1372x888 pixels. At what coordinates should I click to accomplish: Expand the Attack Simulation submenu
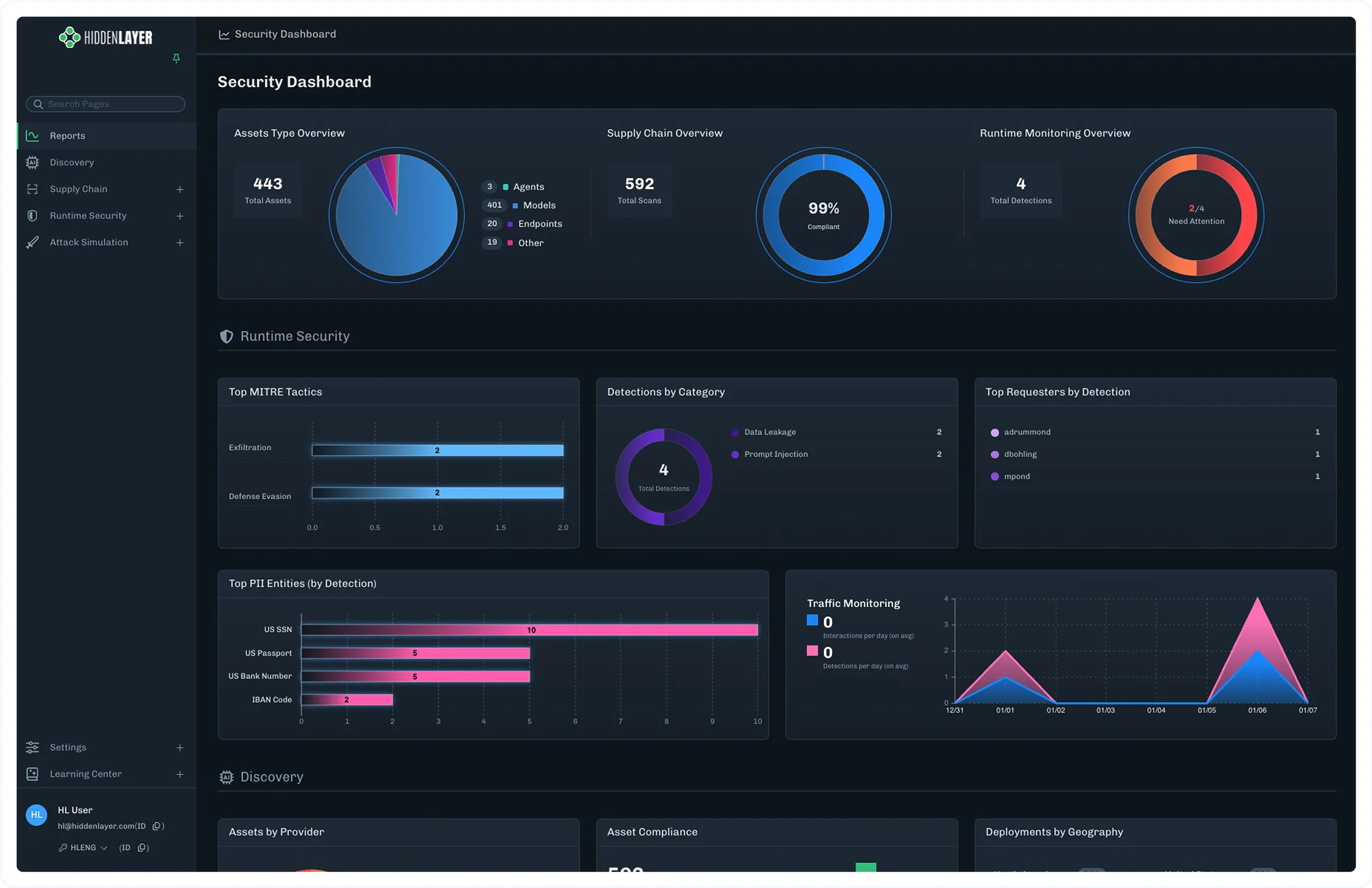point(180,243)
